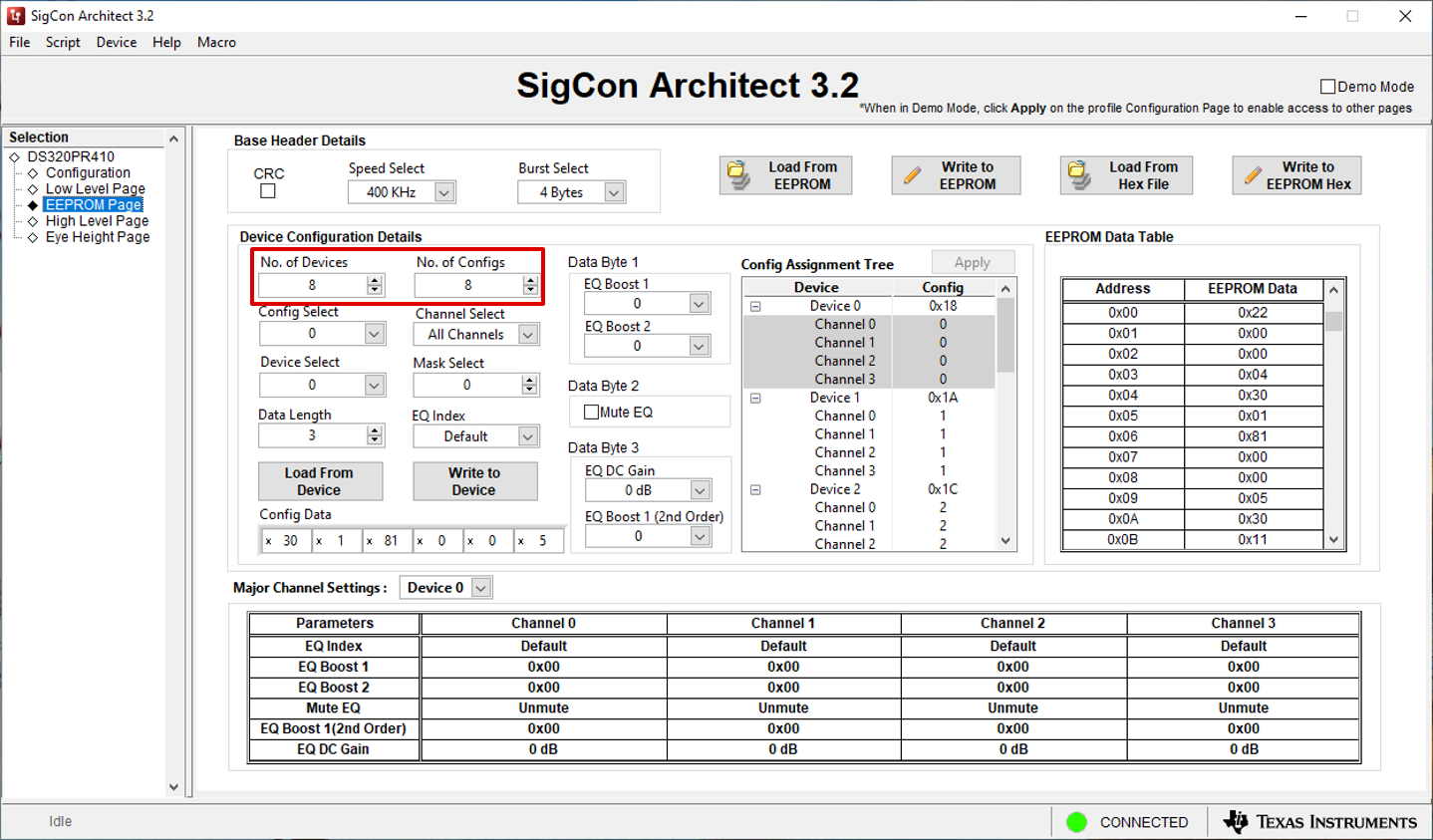Viewport: 1433px width, 840px height.
Task: Collapse Device 0 in Config Assignment Tree
Action: [755, 306]
